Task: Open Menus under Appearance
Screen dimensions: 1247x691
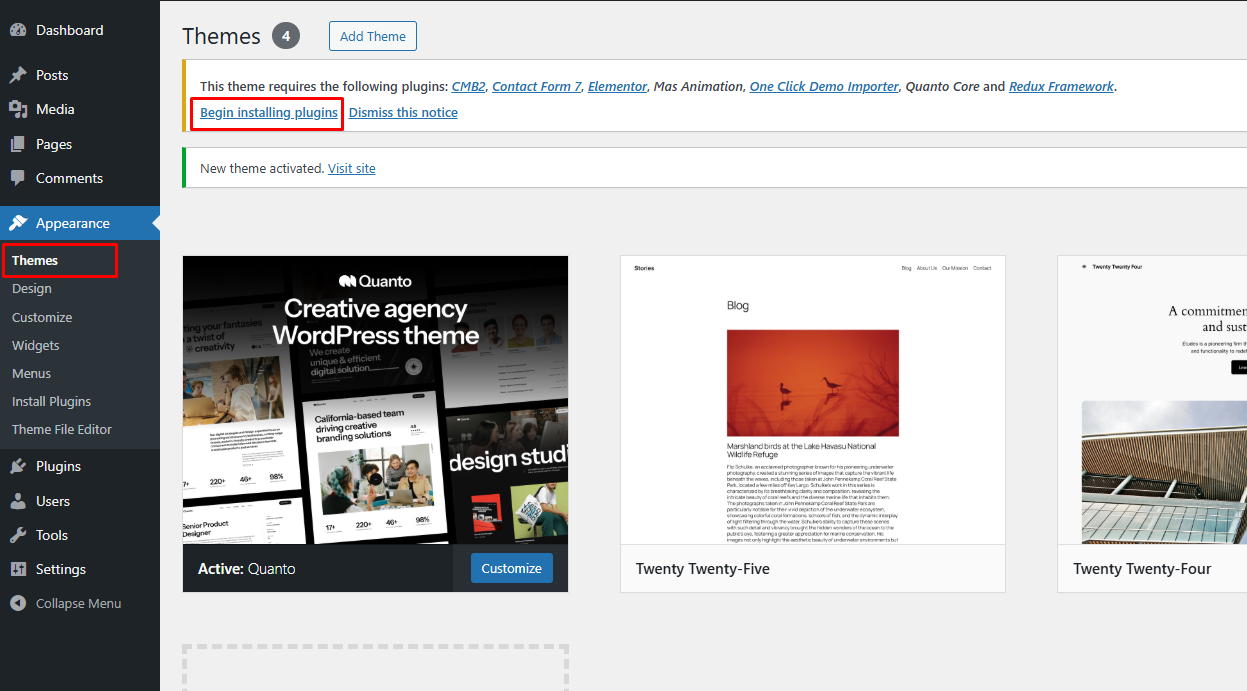Action: pyautogui.click(x=31, y=373)
